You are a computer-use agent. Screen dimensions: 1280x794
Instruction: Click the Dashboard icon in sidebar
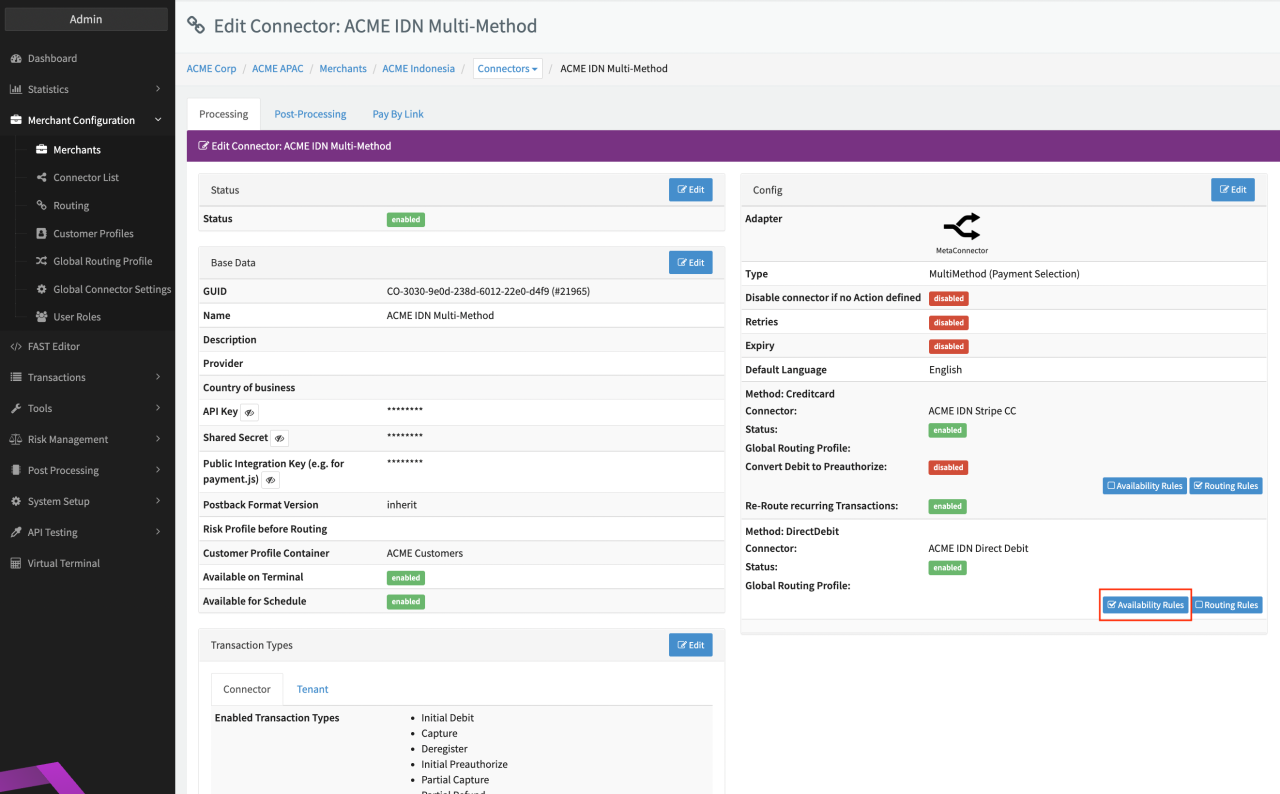click(x=16, y=59)
